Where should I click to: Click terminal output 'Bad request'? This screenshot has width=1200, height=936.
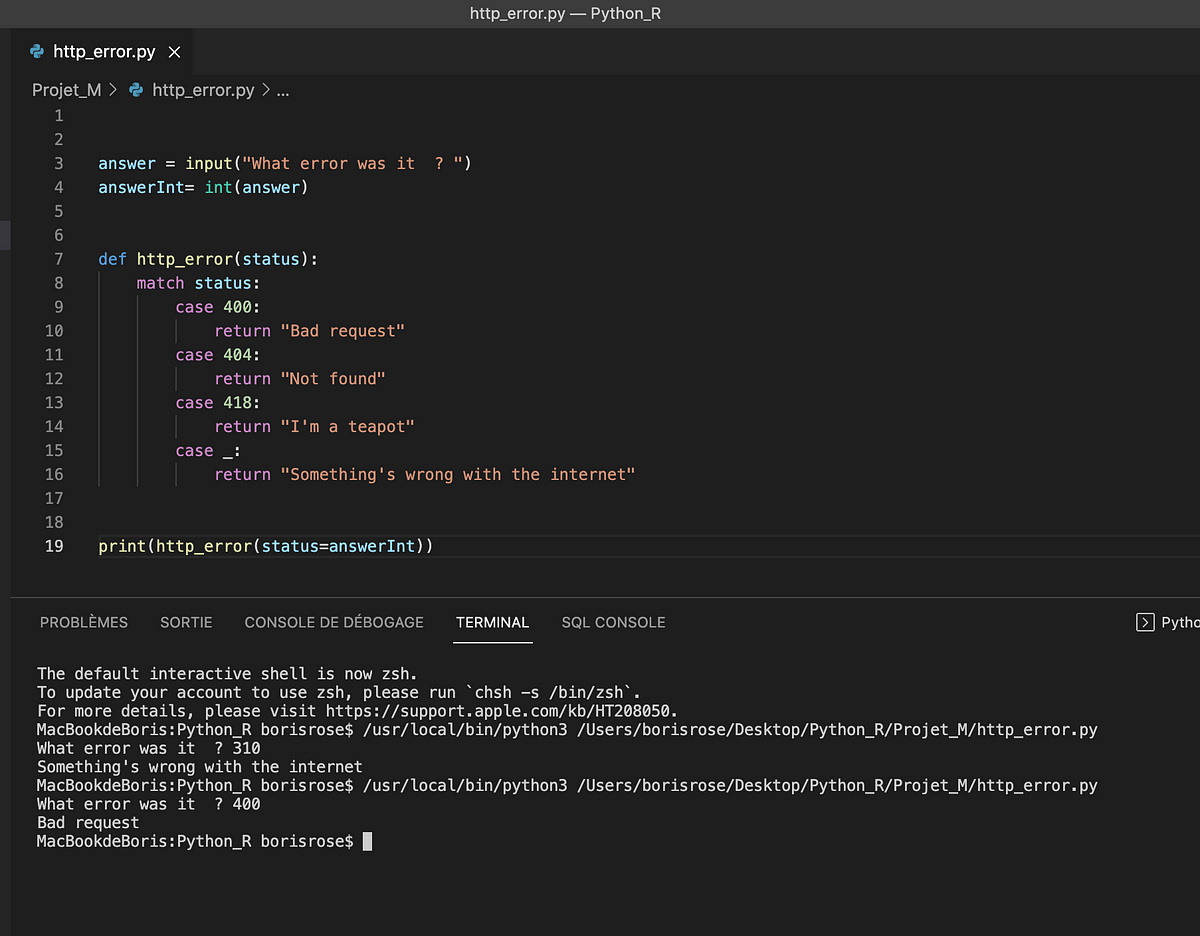pos(88,823)
